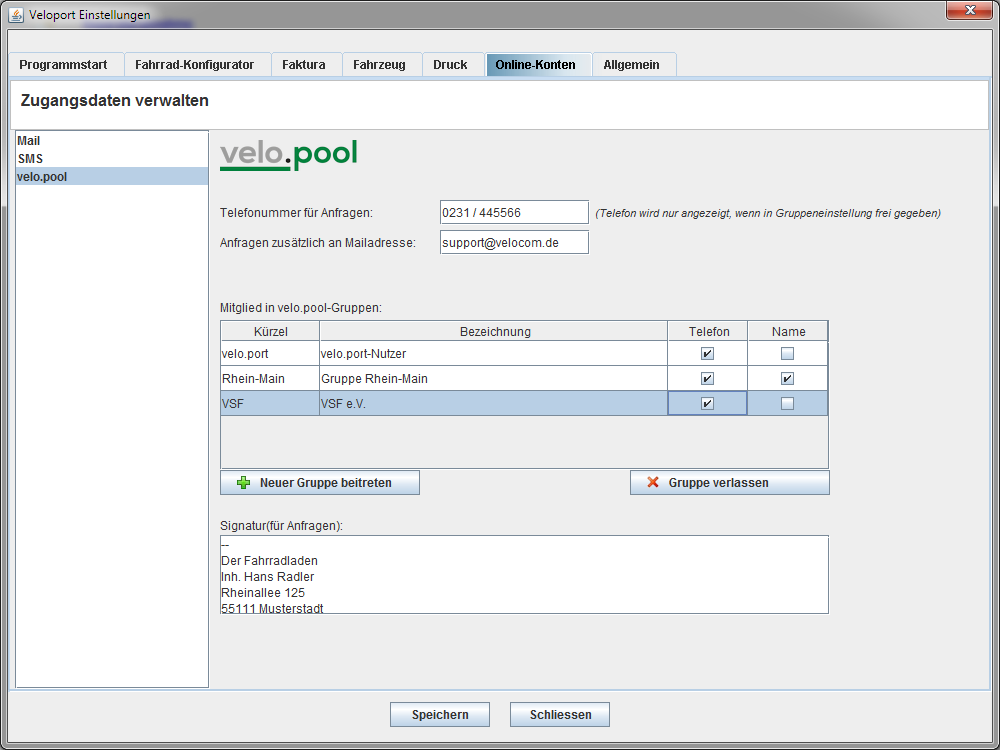Click the Inh. Hans Radler signature line

(x=268, y=577)
